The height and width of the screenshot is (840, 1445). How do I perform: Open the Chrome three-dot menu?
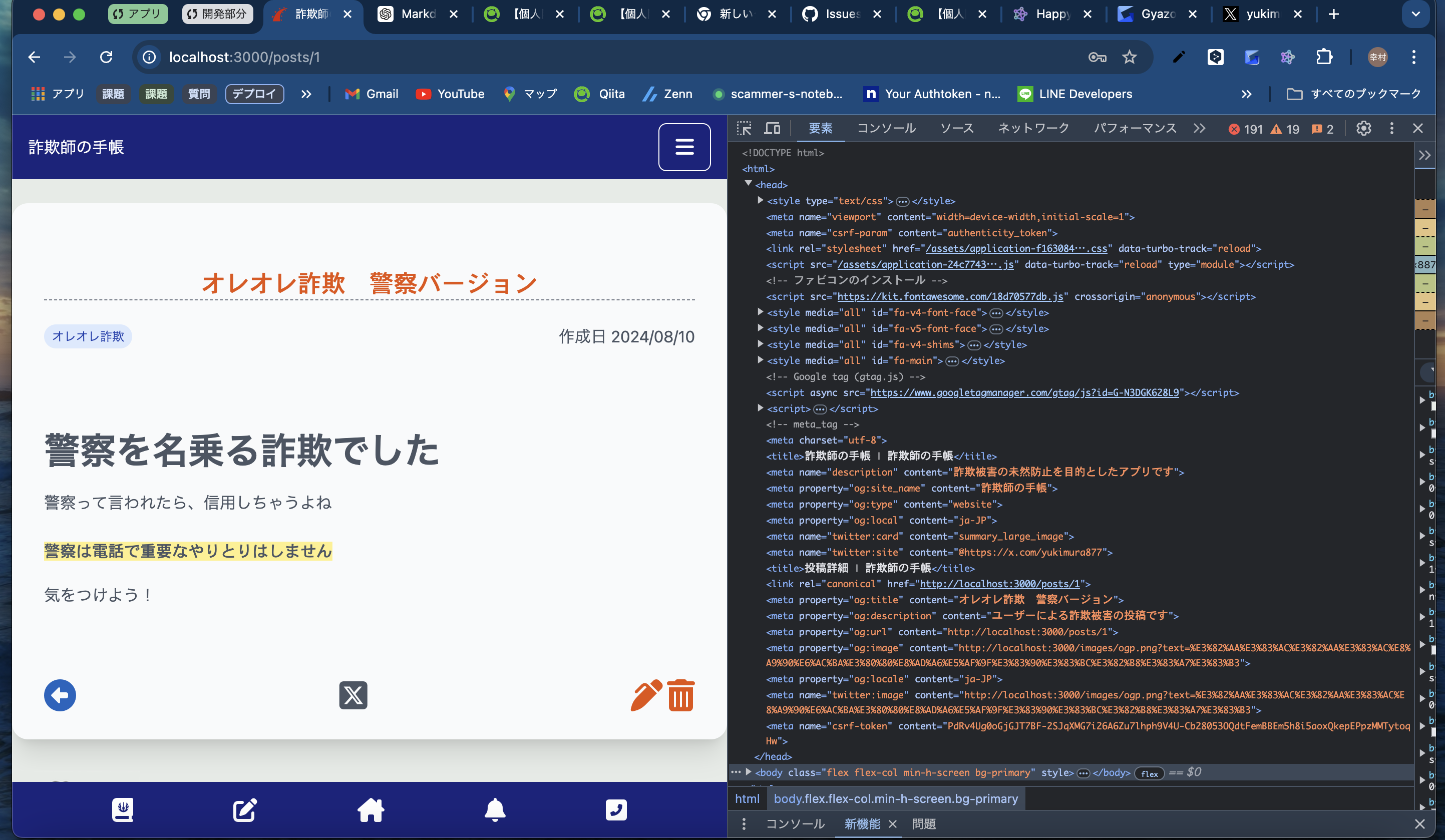(x=1414, y=58)
